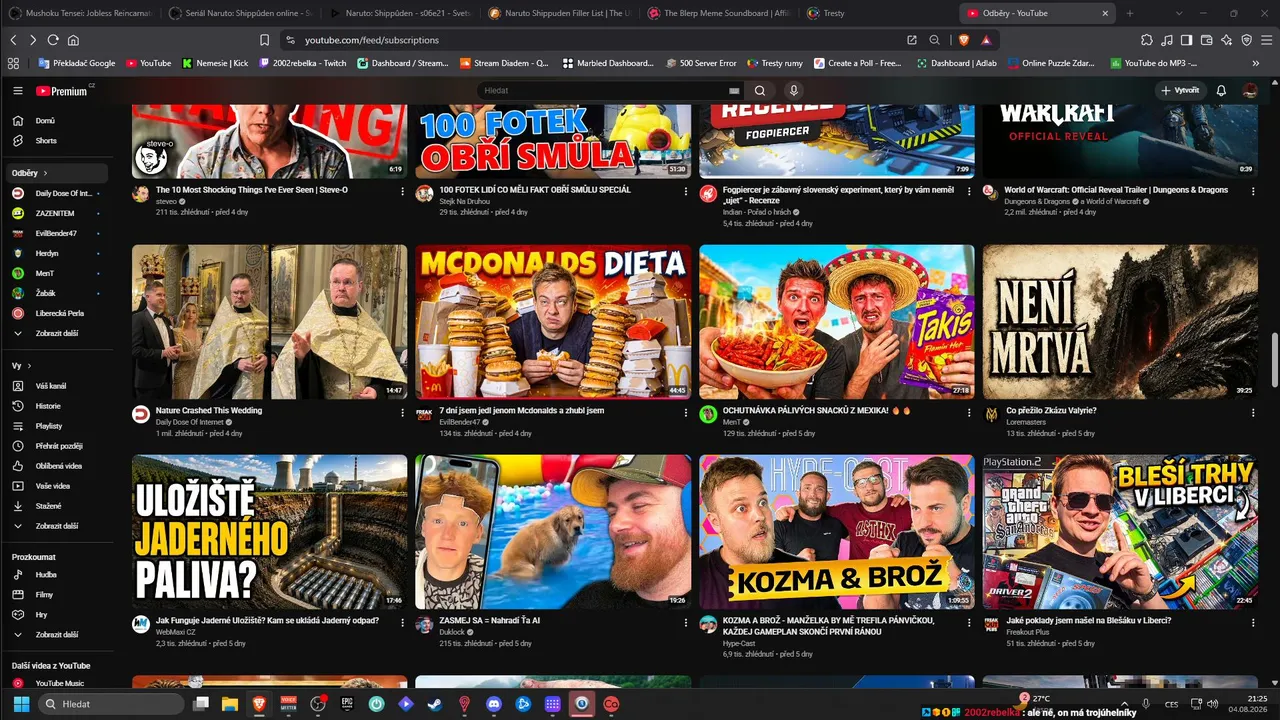1280x720 pixels.
Task: Open the account avatar menu
Action: pos(1250,91)
